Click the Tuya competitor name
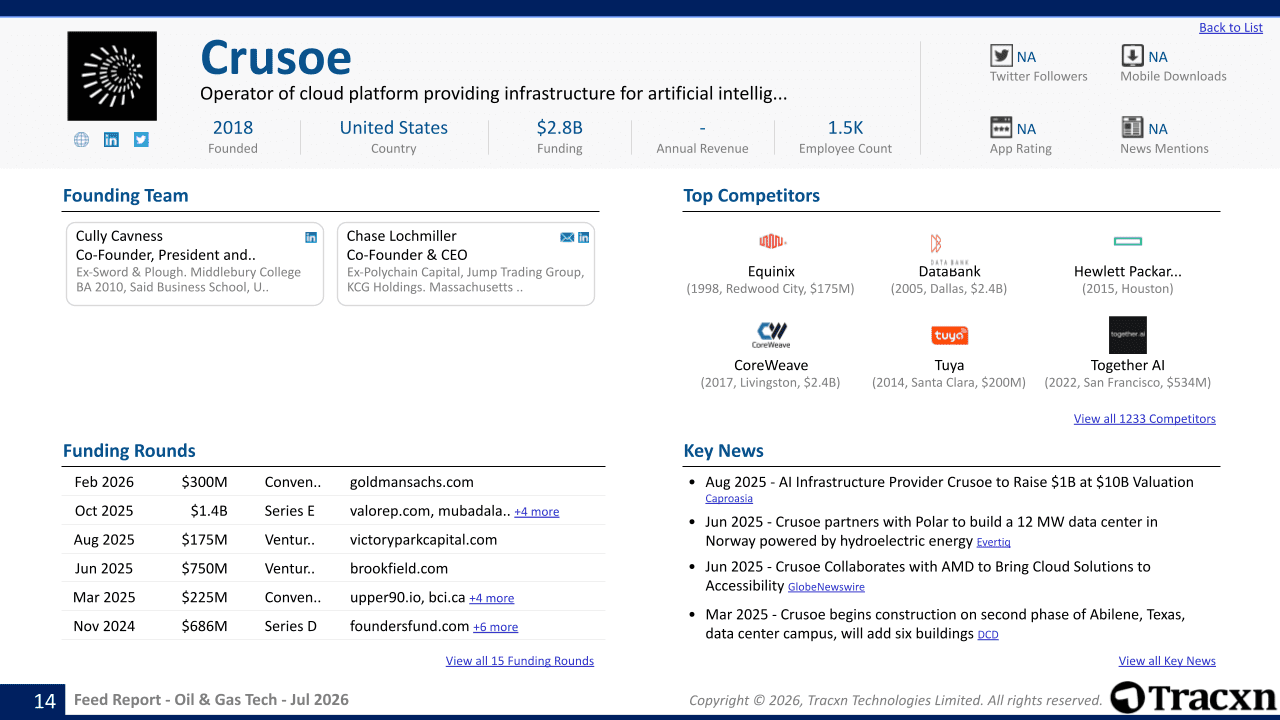This screenshot has height=720, width=1280. click(949, 365)
